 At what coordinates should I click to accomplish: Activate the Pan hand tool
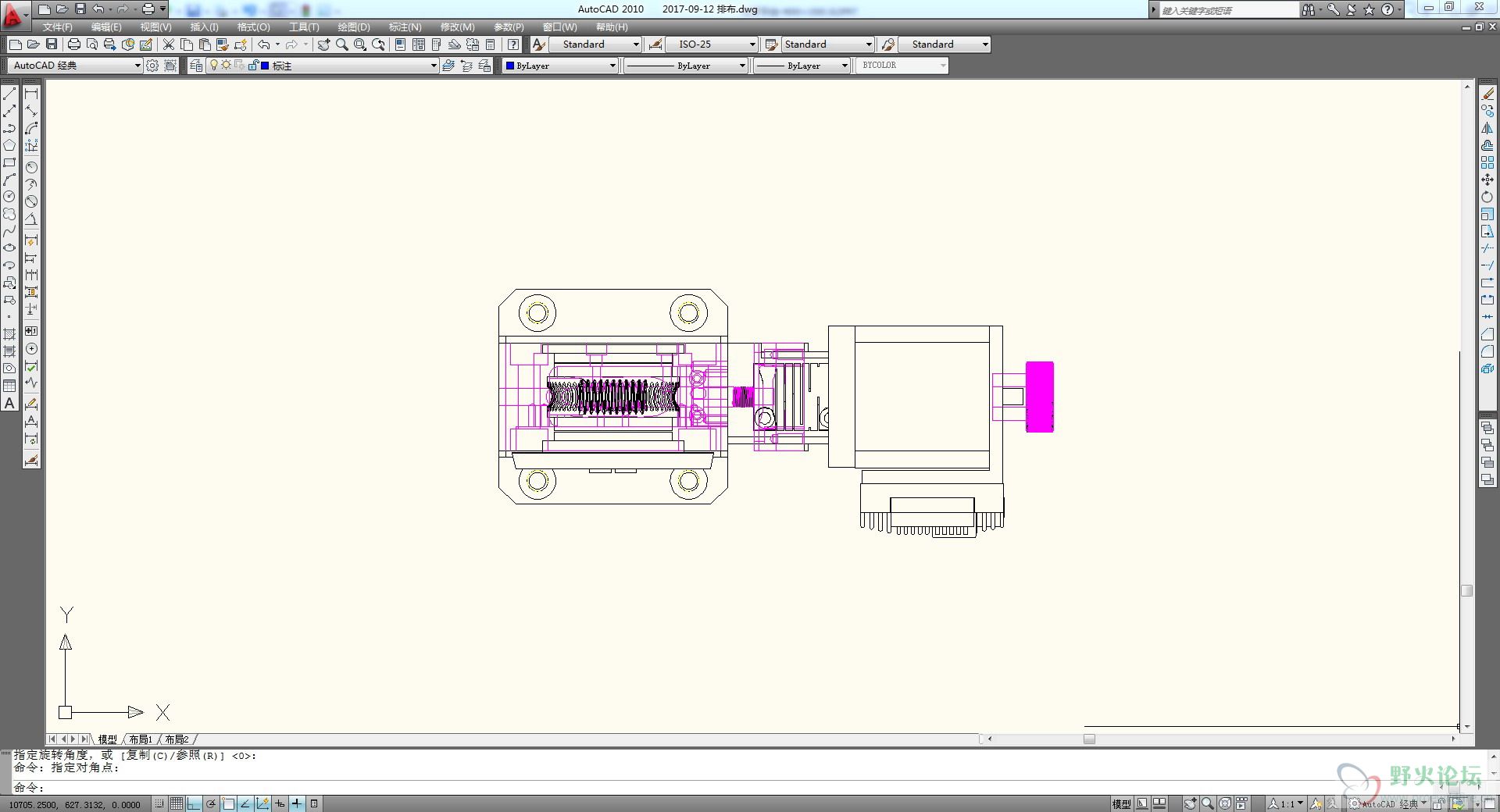tap(323, 45)
